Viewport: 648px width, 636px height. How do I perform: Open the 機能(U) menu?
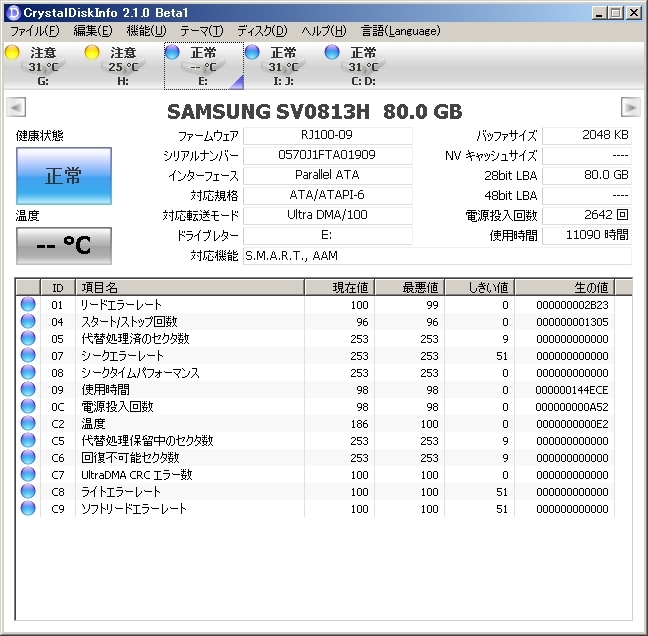[x=146, y=31]
